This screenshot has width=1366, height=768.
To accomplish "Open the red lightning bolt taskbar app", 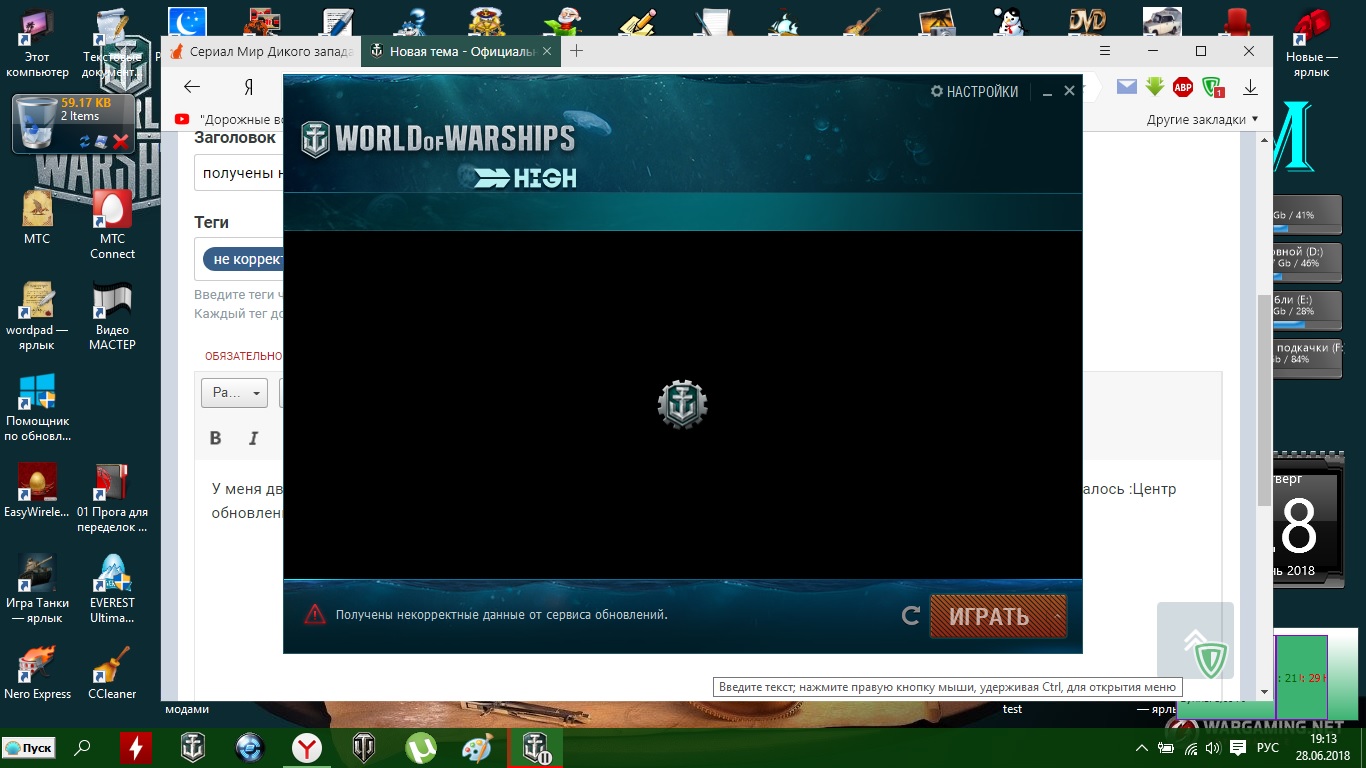I will click(136, 747).
